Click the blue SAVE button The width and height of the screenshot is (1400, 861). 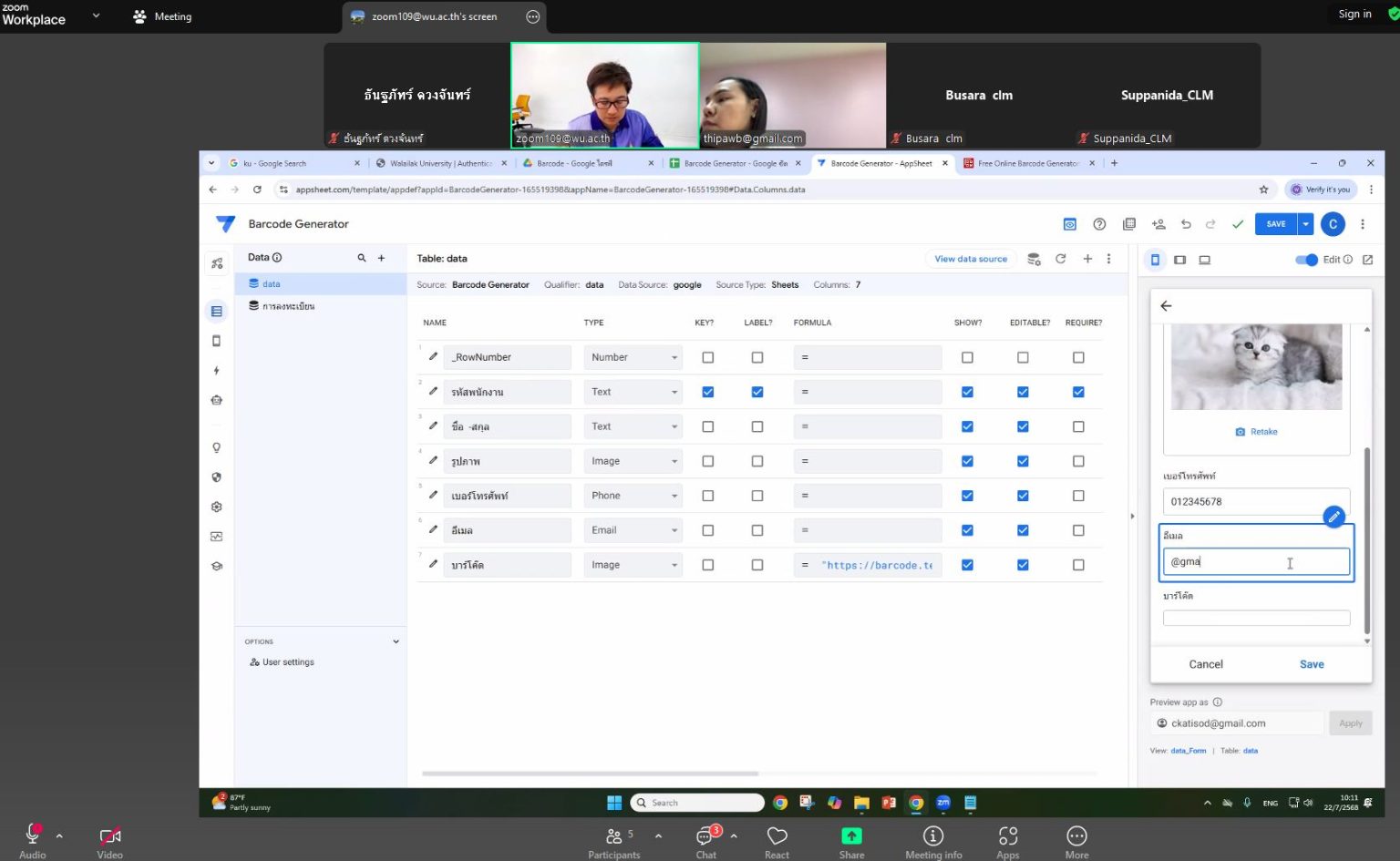coord(1275,224)
